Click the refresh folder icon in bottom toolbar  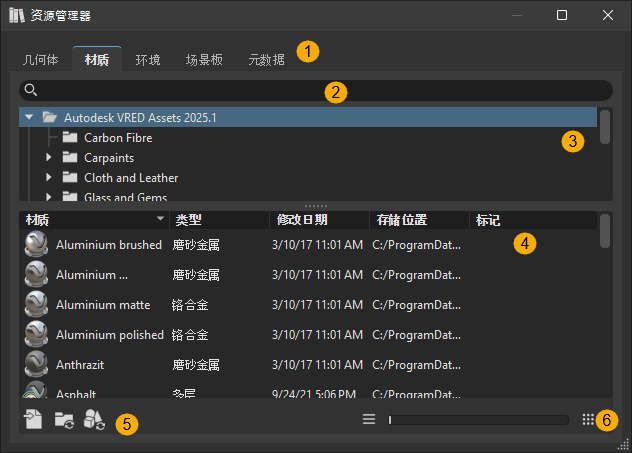pyautogui.click(x=64, y=420)
